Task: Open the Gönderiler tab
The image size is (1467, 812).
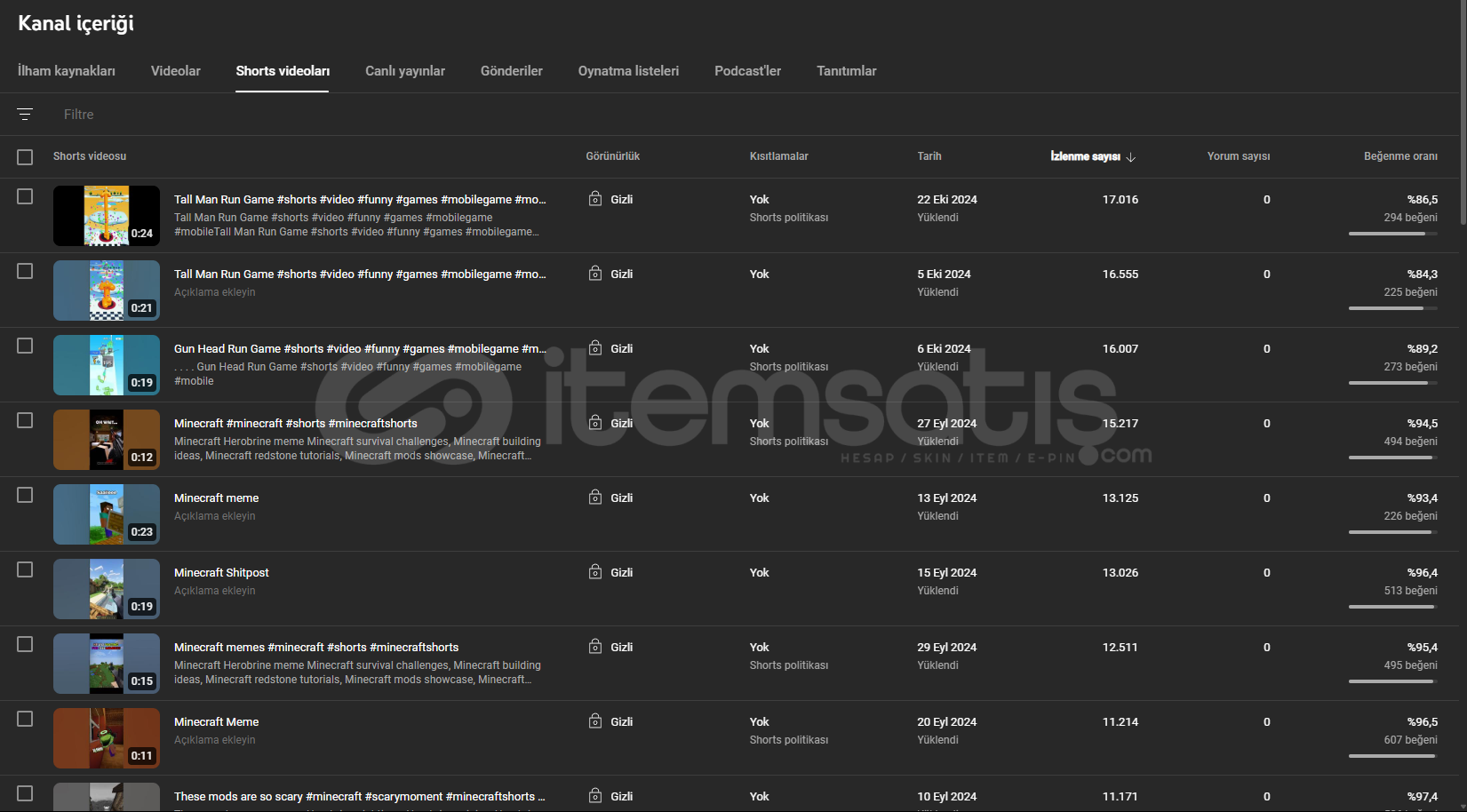Action: click(512, 71)
